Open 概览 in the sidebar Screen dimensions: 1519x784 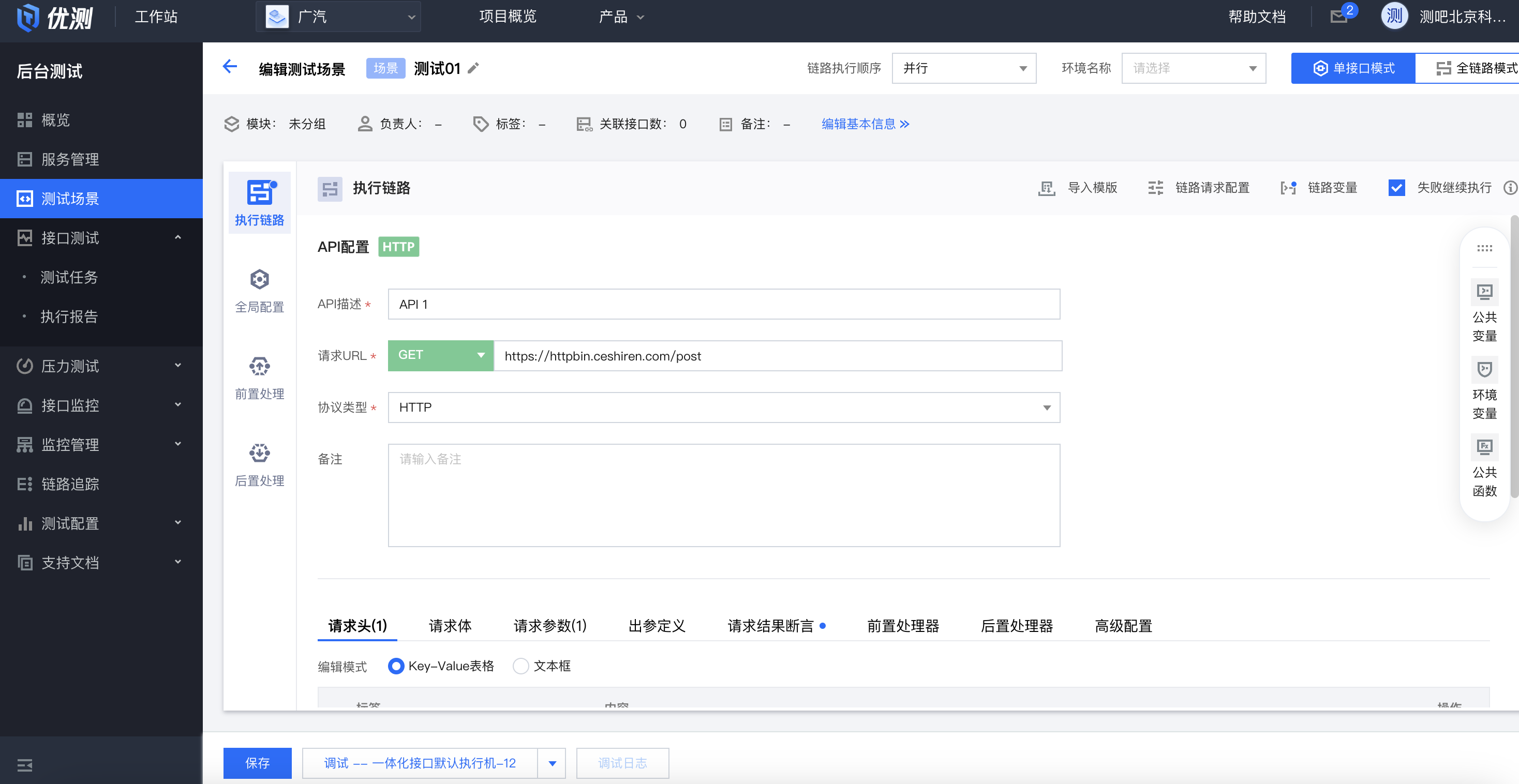pyautogui.click(x=101, y=120)
